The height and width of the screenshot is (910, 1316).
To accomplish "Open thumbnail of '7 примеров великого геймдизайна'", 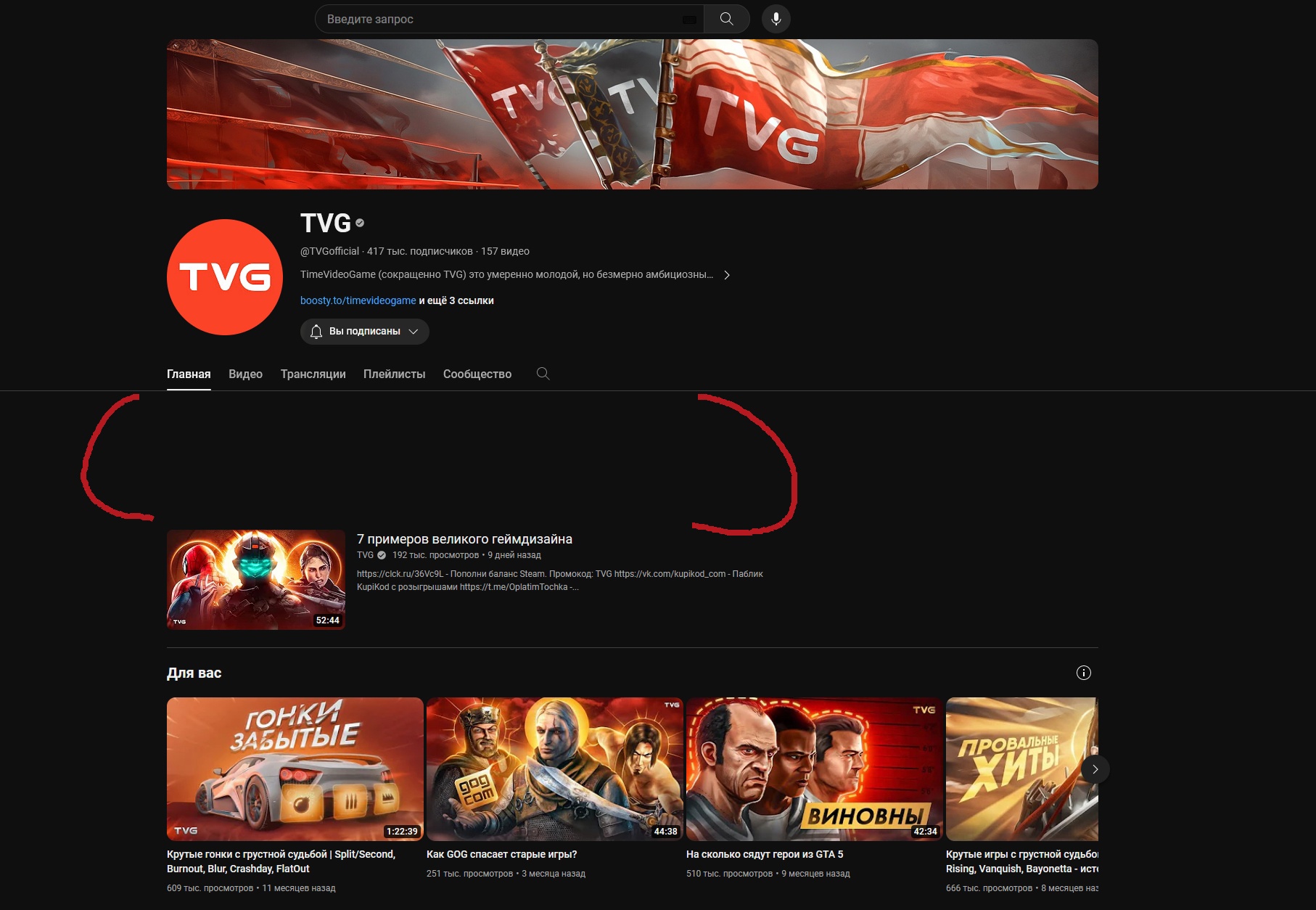I will click(x=256, y=580).
